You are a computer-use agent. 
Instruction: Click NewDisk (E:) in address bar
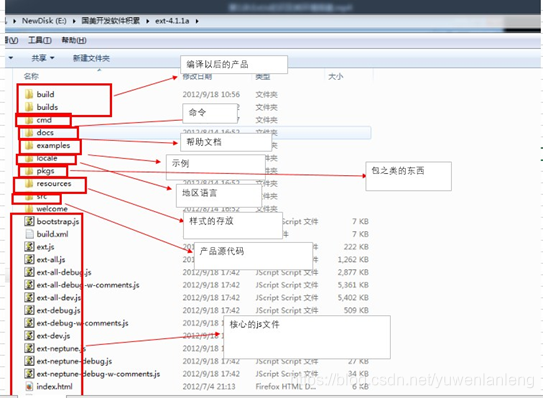[x=44, y=21]
